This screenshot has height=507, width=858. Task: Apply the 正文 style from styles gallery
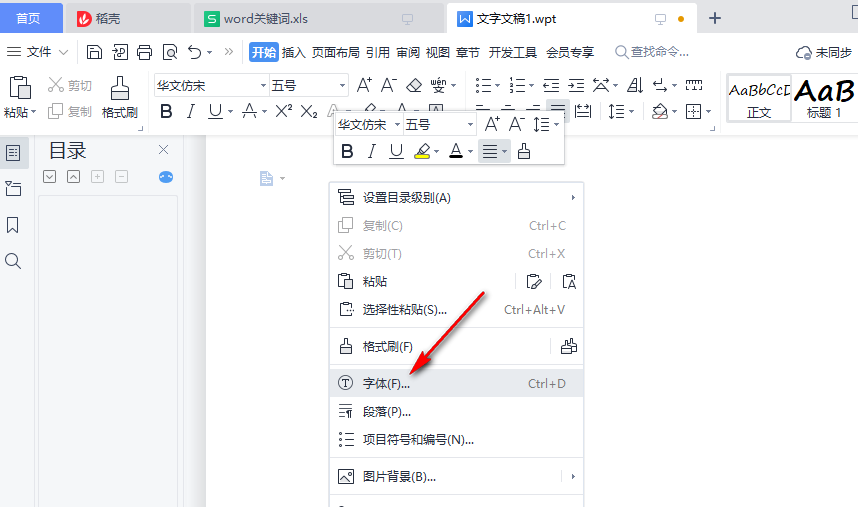coord(759,98)
